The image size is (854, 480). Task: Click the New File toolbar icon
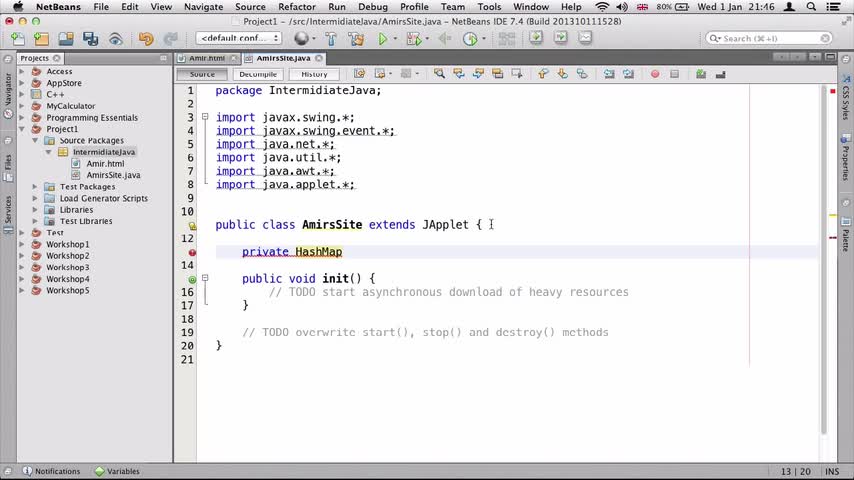pos(17,39)
